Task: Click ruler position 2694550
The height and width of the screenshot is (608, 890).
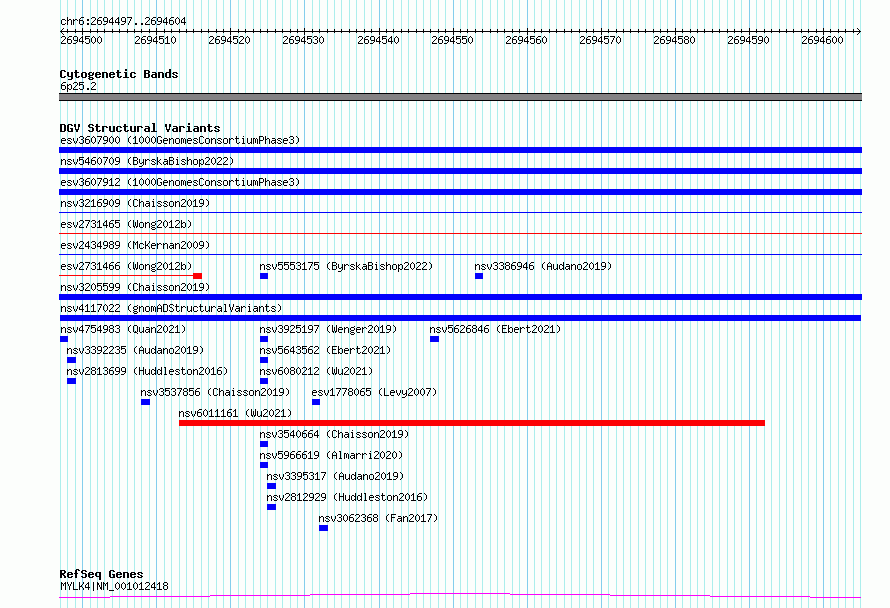Action: (452, 40)
